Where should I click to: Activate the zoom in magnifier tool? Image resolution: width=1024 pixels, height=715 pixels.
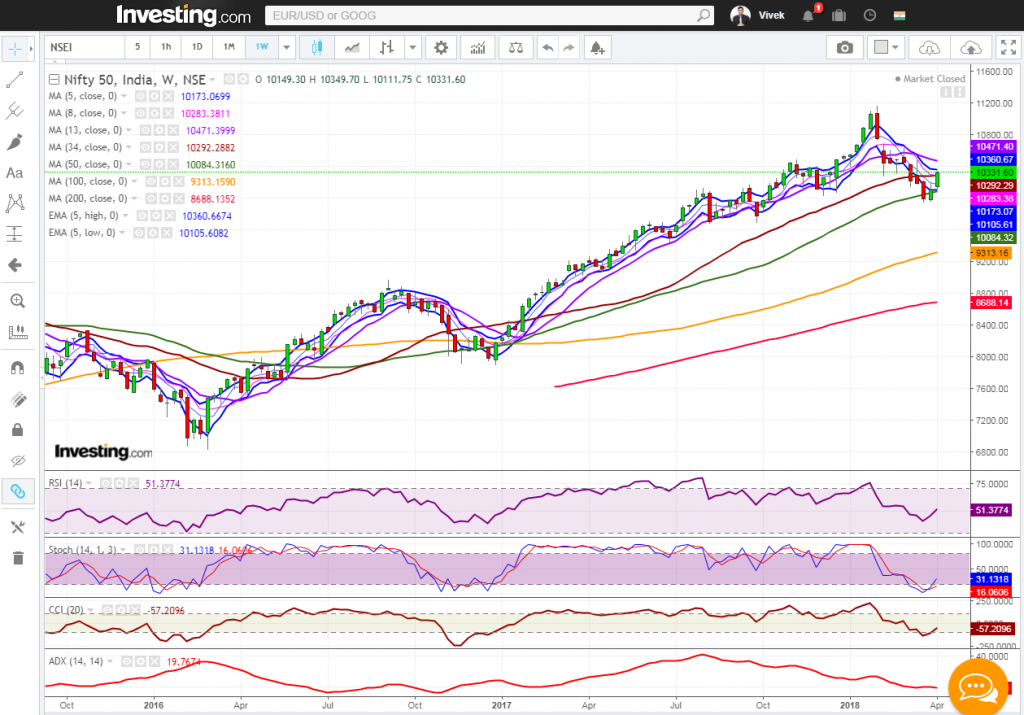17,301
